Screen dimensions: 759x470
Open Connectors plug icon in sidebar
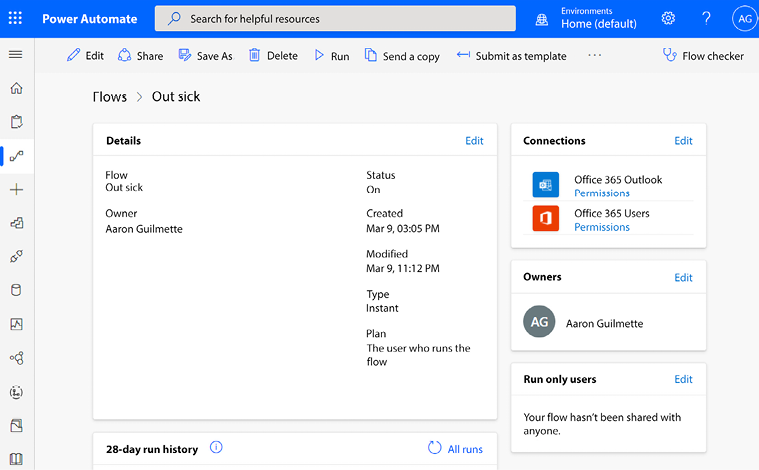pos(16,256)
